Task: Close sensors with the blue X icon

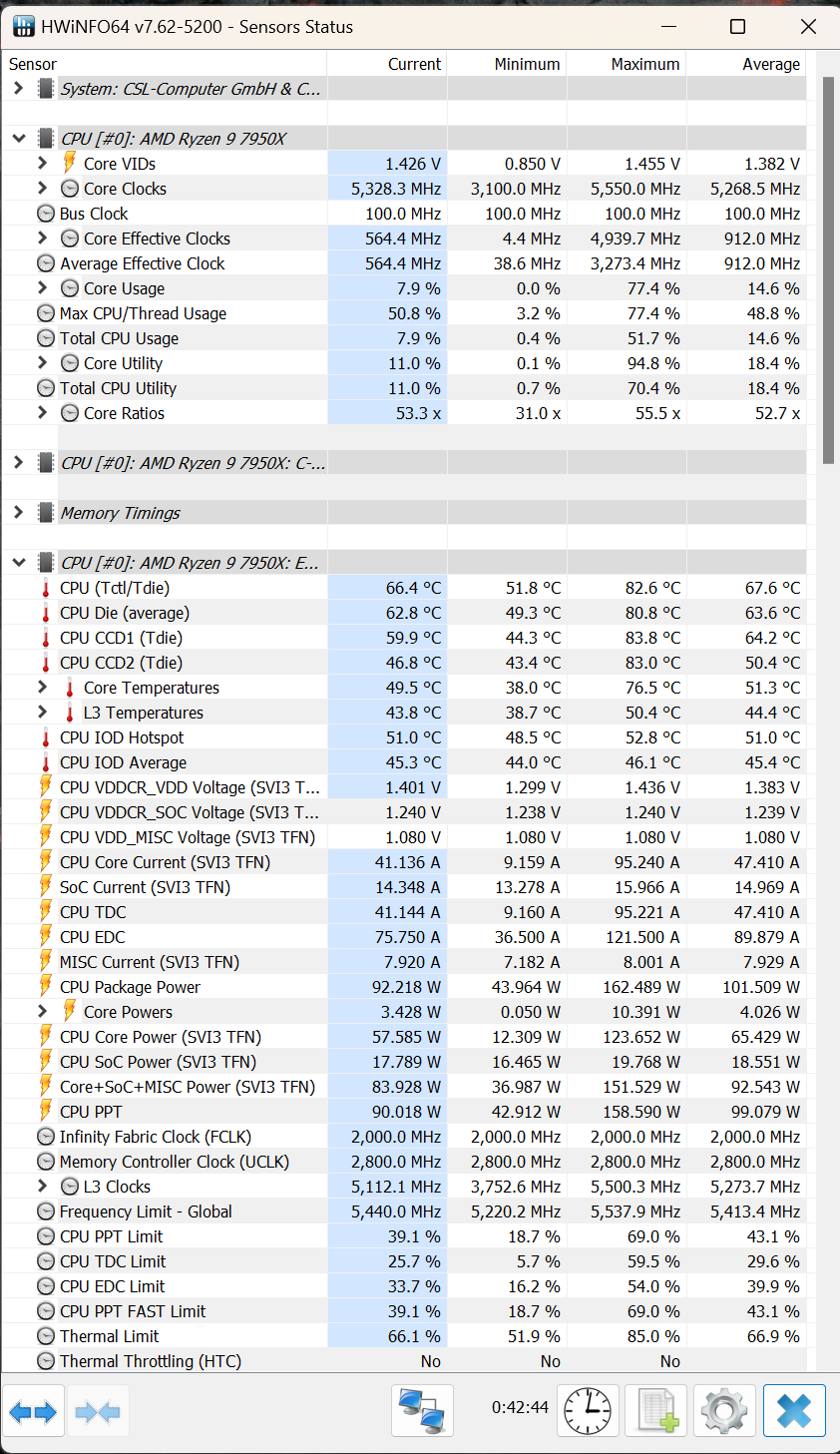Action: tap(794, 1410)
